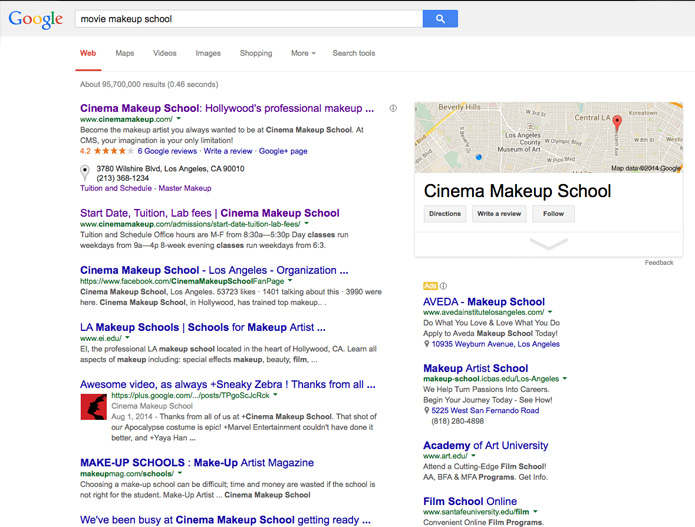695x527 pixels.
Task: Click the red map marker on the map
Action: (617, 122)
